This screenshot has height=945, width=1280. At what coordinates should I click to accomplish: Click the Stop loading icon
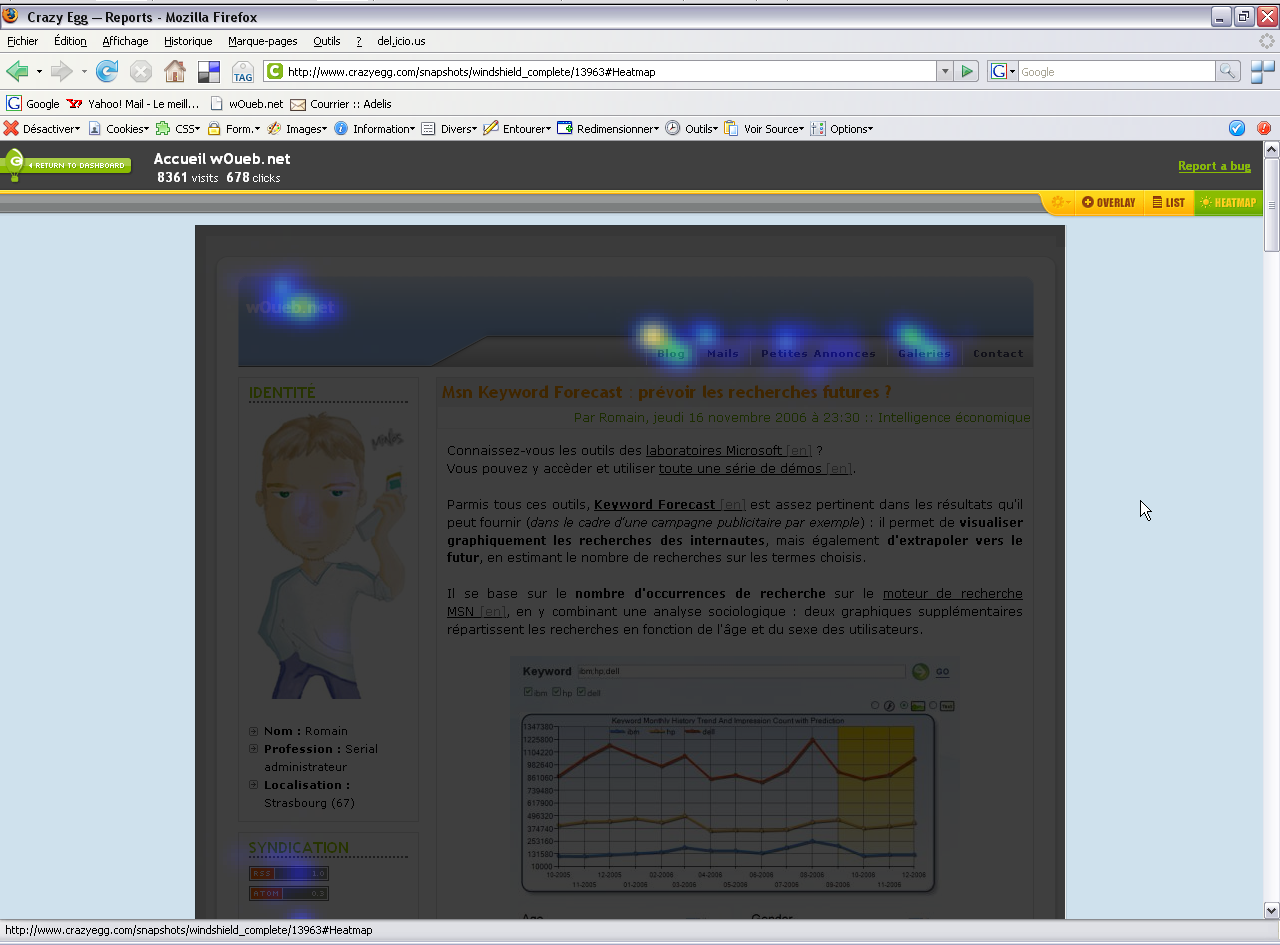click(141, 71)
